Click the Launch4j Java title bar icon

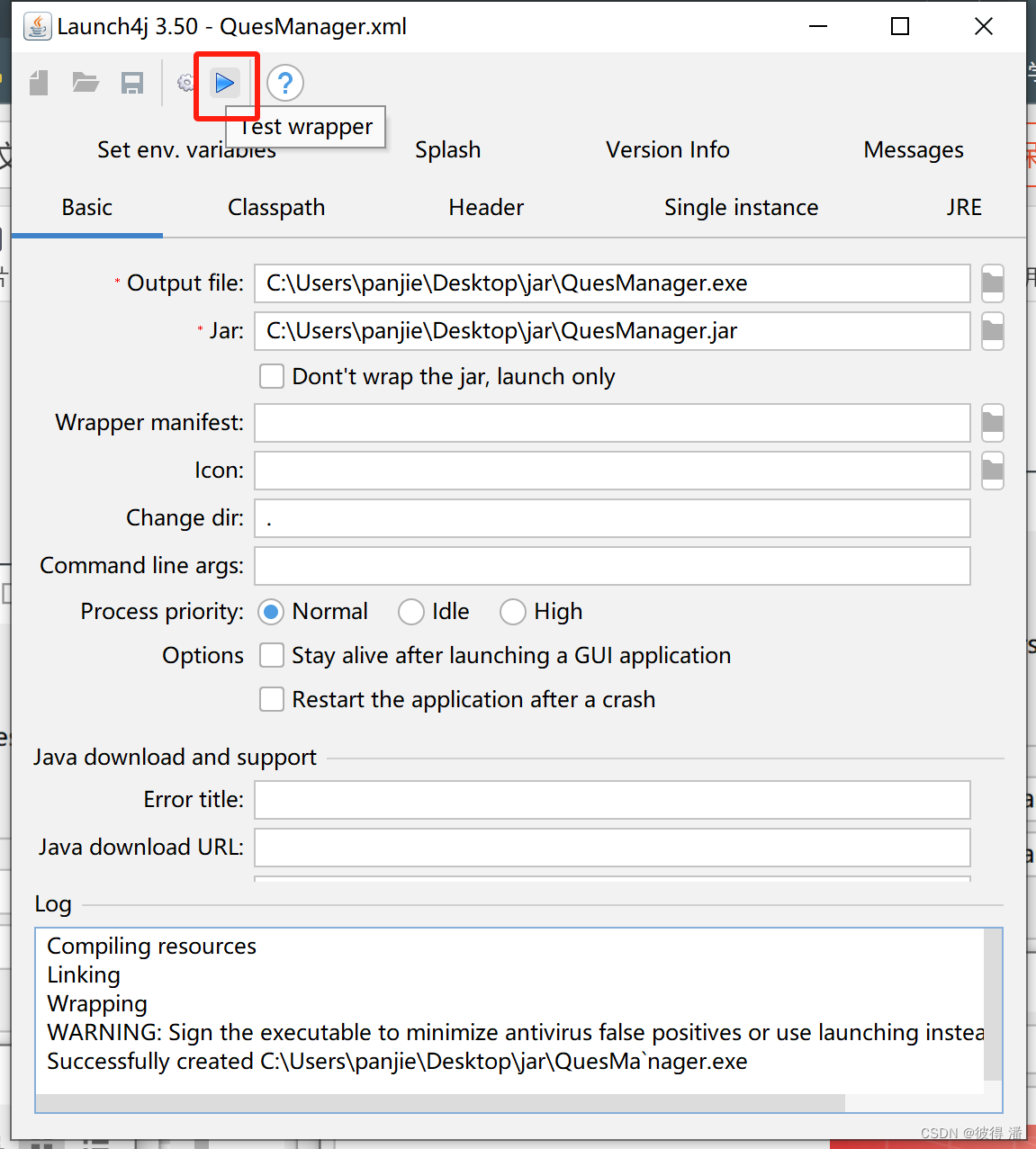pos(37,26)
